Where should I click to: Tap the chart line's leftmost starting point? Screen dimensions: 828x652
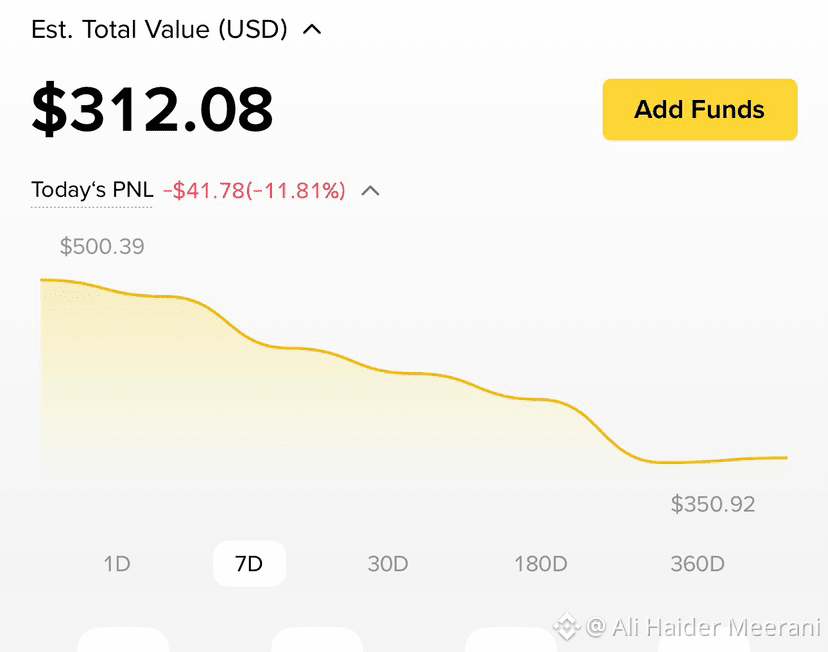(42, 280)
